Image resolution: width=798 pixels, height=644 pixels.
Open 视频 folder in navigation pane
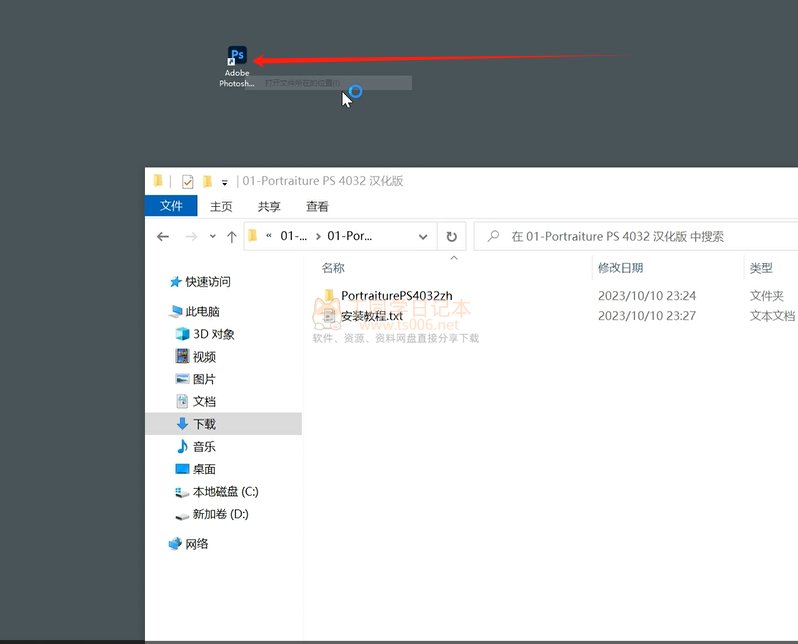[204, 357]
